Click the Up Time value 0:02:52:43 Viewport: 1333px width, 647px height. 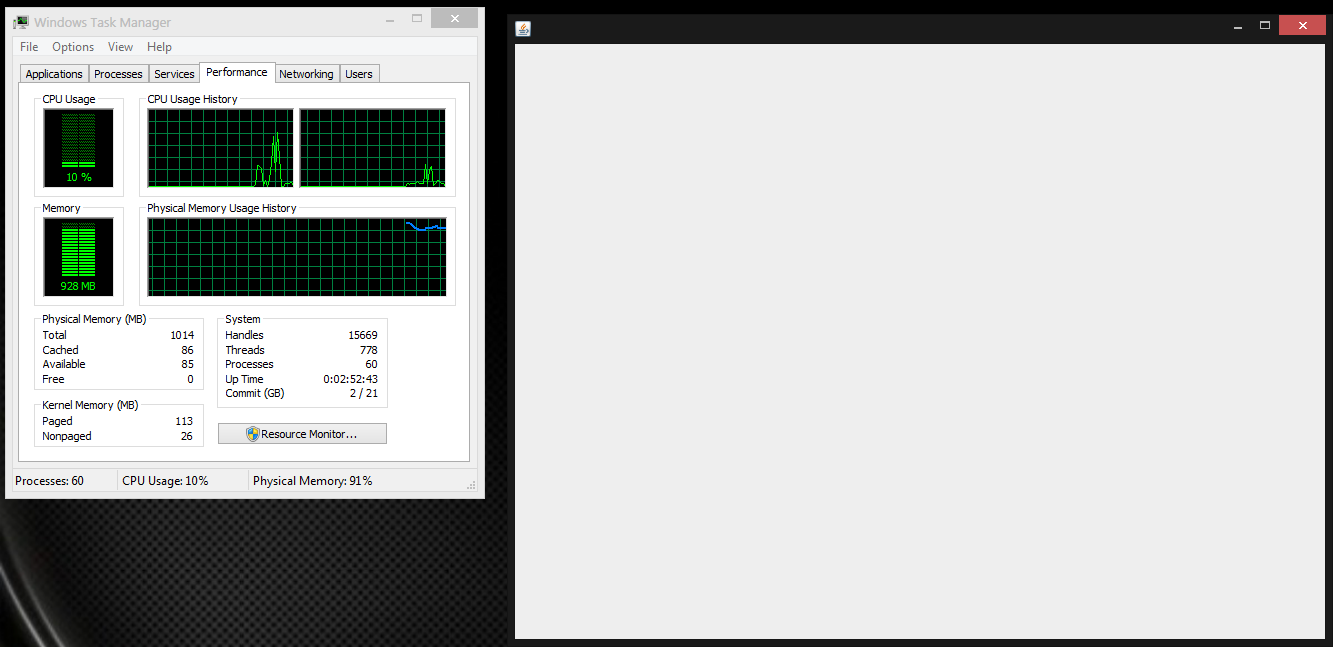tap(351, 379)
